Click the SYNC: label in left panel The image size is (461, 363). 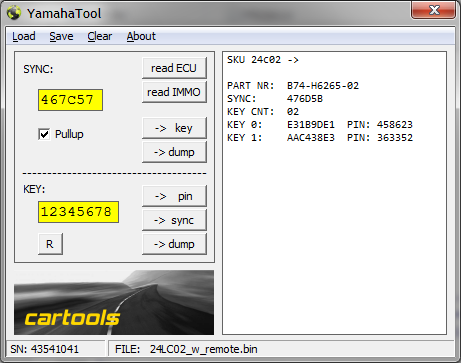[x=38, y=69]
